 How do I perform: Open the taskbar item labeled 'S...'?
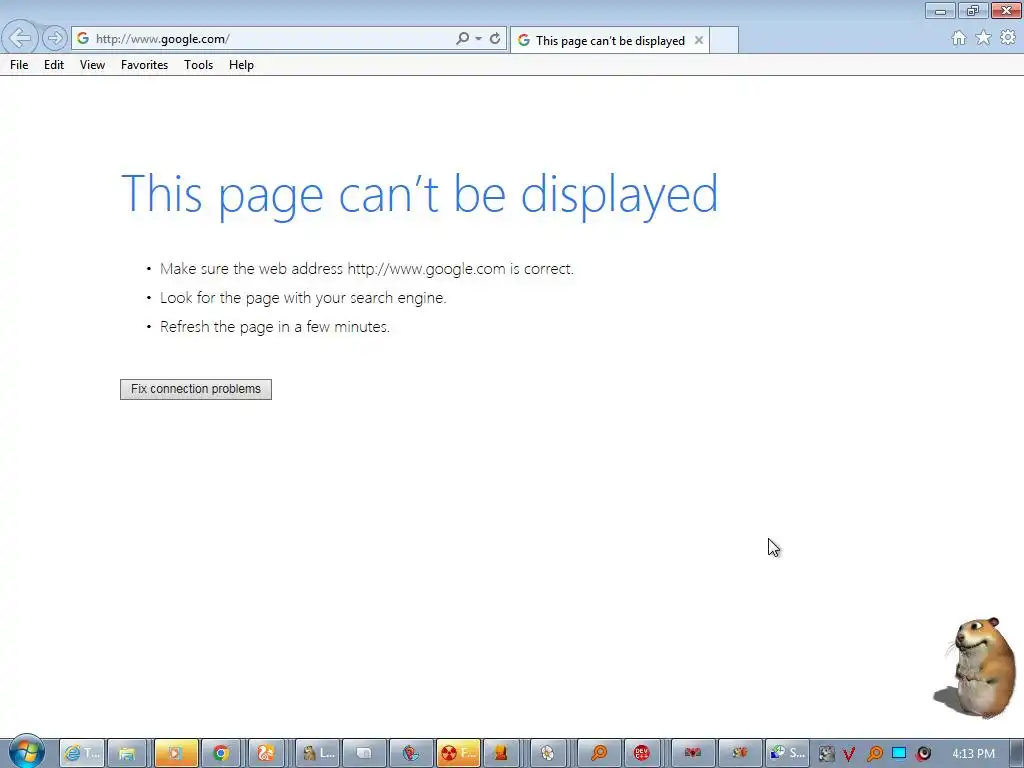[x=787, y=753]
